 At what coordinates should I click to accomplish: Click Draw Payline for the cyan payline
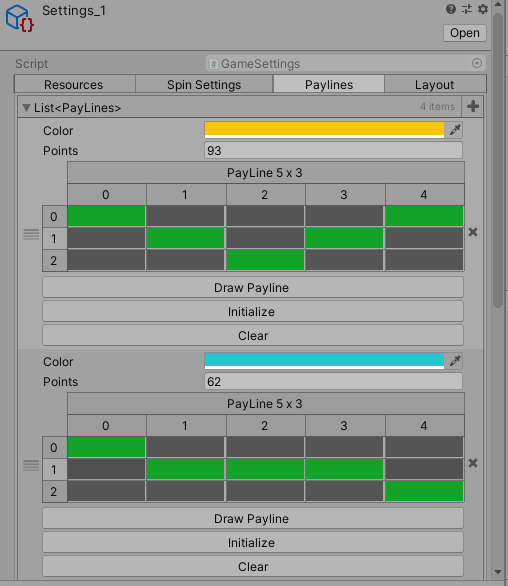pos(253,518)
